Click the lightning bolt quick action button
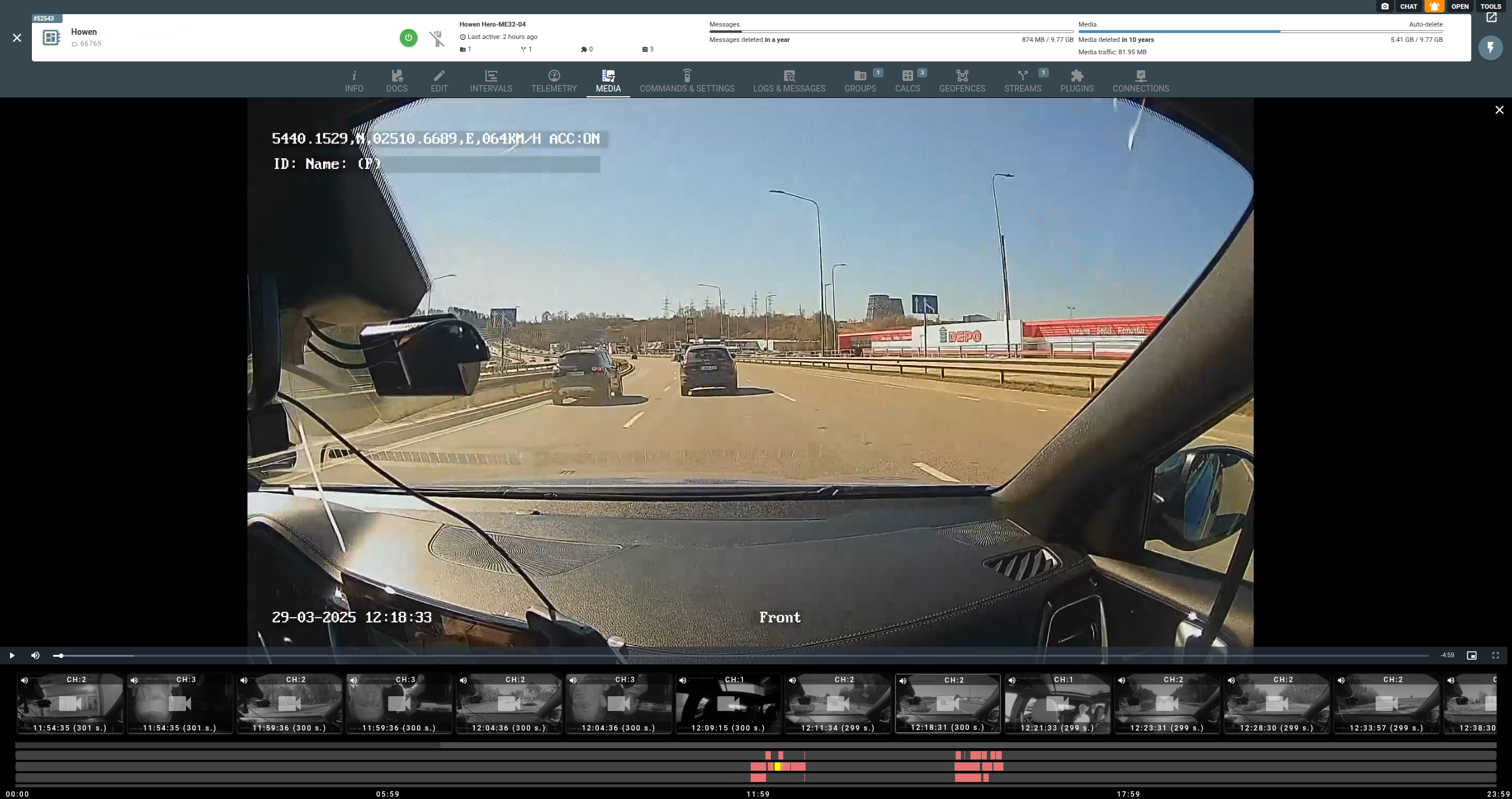This screenshot has height=799, width=1512. point(1490,48)
